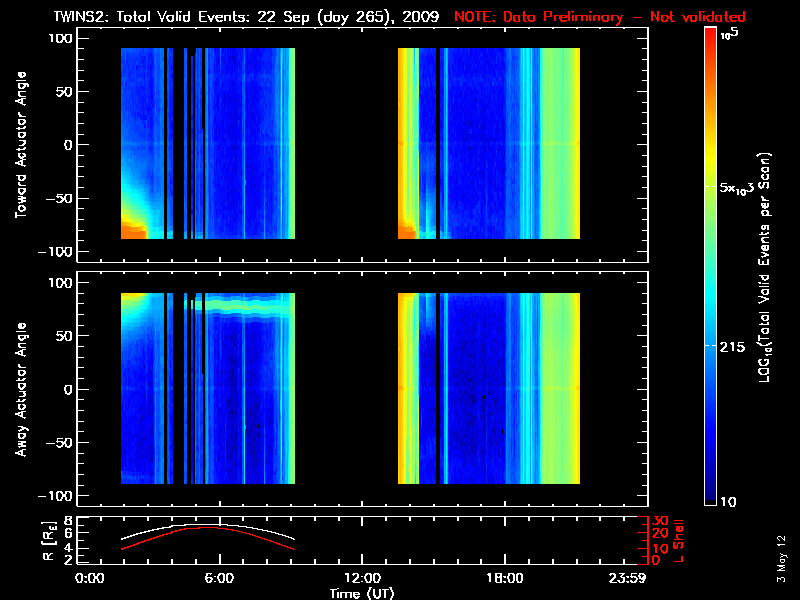Select the 23:59 tick on the time axis
Viewport: 800px width, 600px height.
click(x=629, y=579)
